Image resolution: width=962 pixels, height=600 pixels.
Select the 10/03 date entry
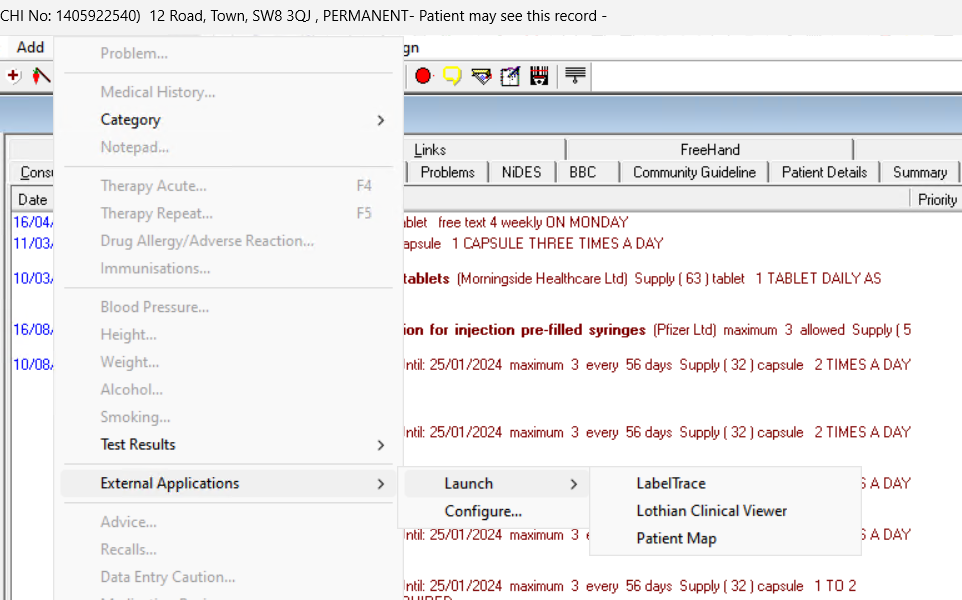[x=33, y=279]
